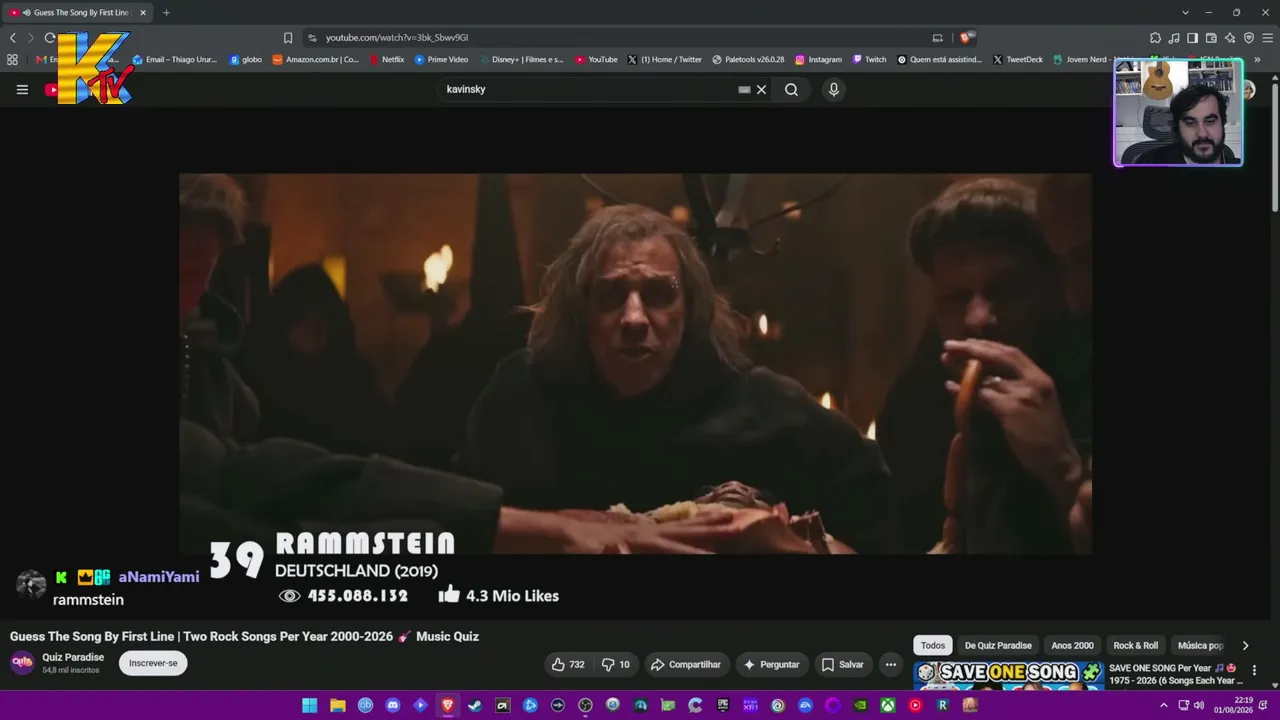Open the system volume control
The image size is (1280, 720).
click(1198, 705)
